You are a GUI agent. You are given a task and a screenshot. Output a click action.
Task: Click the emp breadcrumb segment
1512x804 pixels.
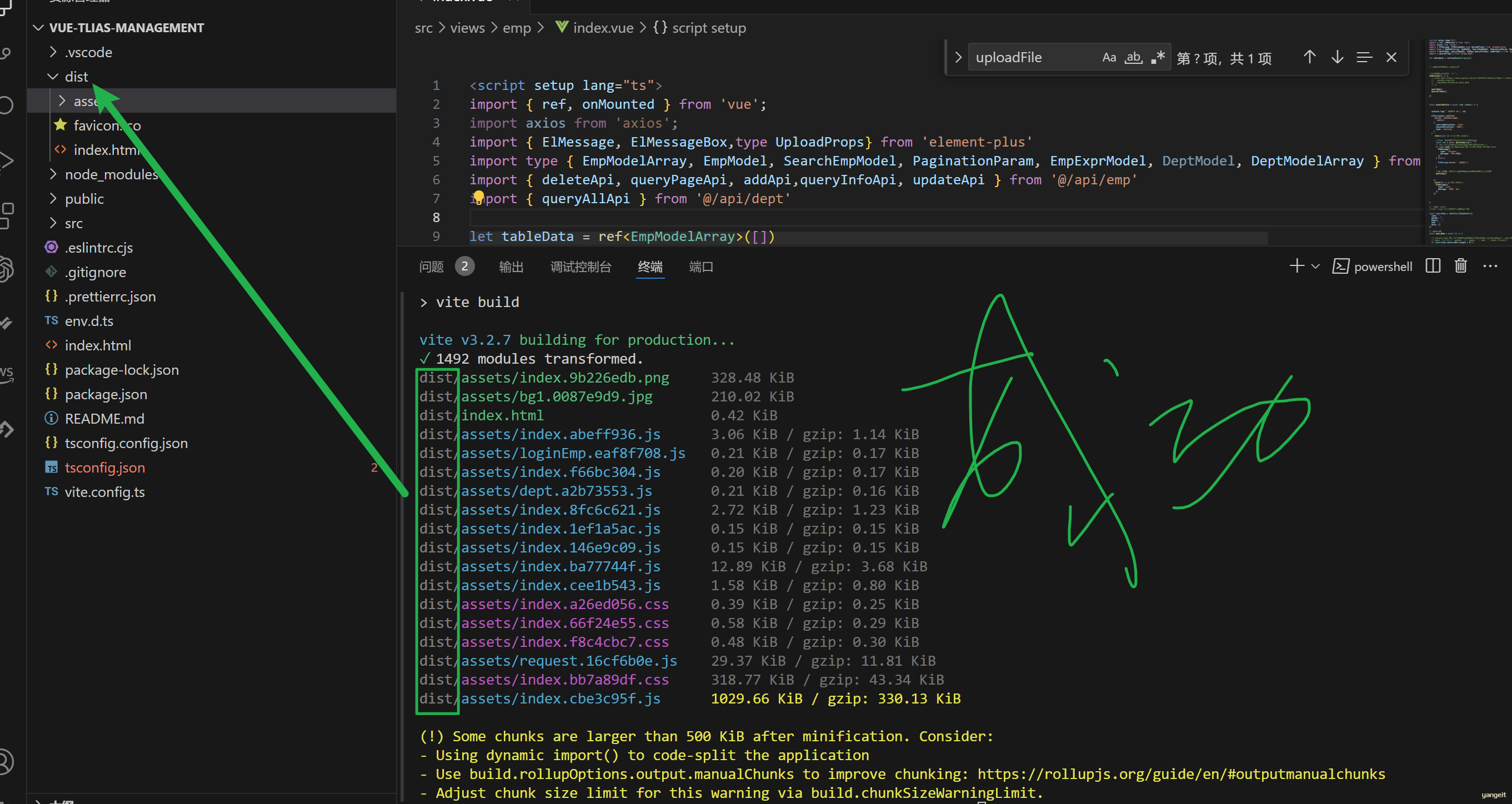pyautogui.click(x=517, y=28)
